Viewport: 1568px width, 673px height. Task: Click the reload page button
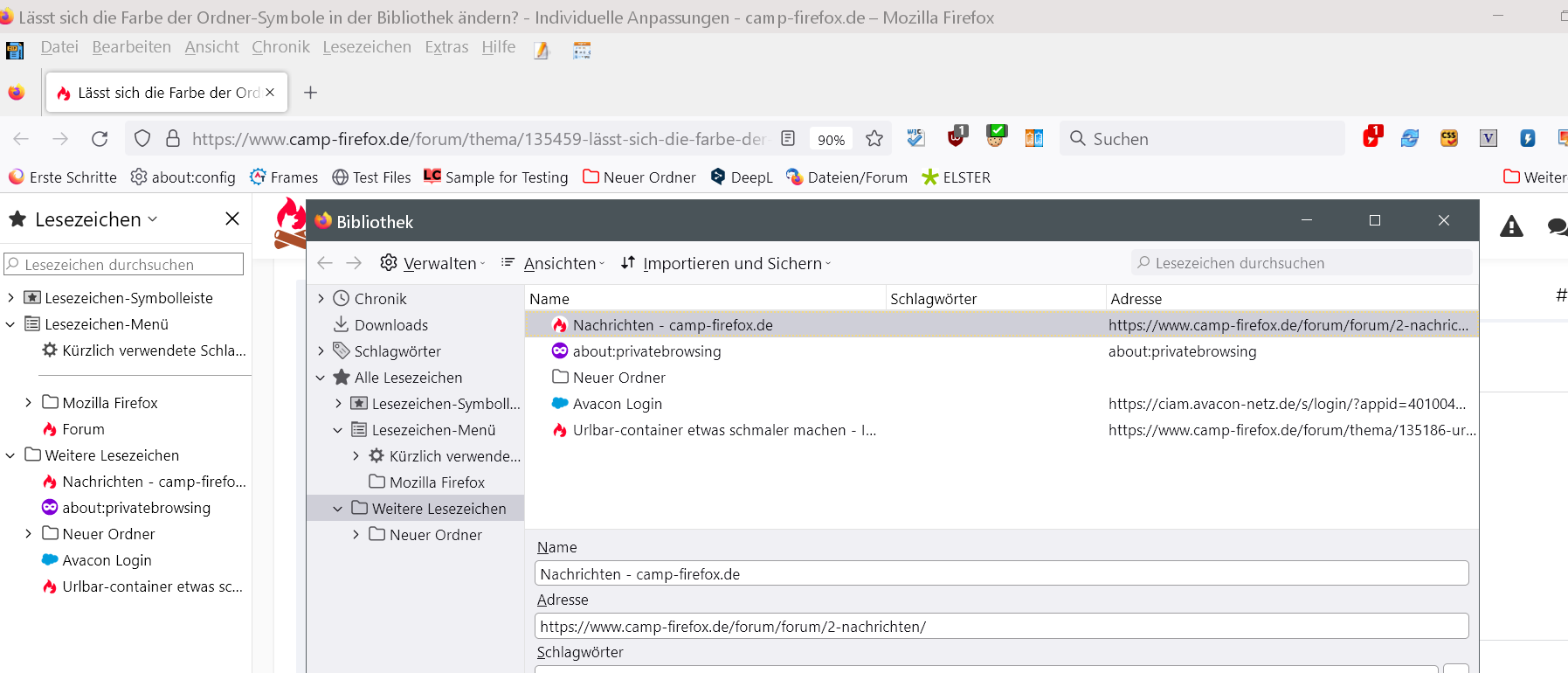pyautogui.click(x=100, y=139)
